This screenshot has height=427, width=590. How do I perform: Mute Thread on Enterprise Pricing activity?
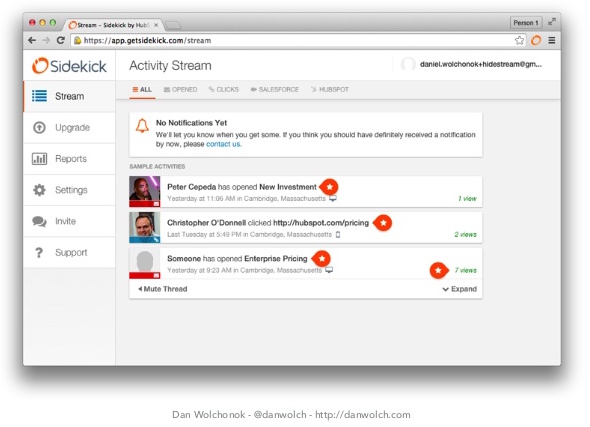(163, 289)
